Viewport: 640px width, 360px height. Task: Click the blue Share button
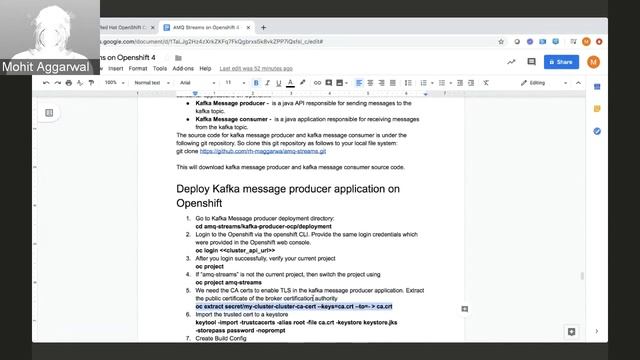click(x=561, y=62)
